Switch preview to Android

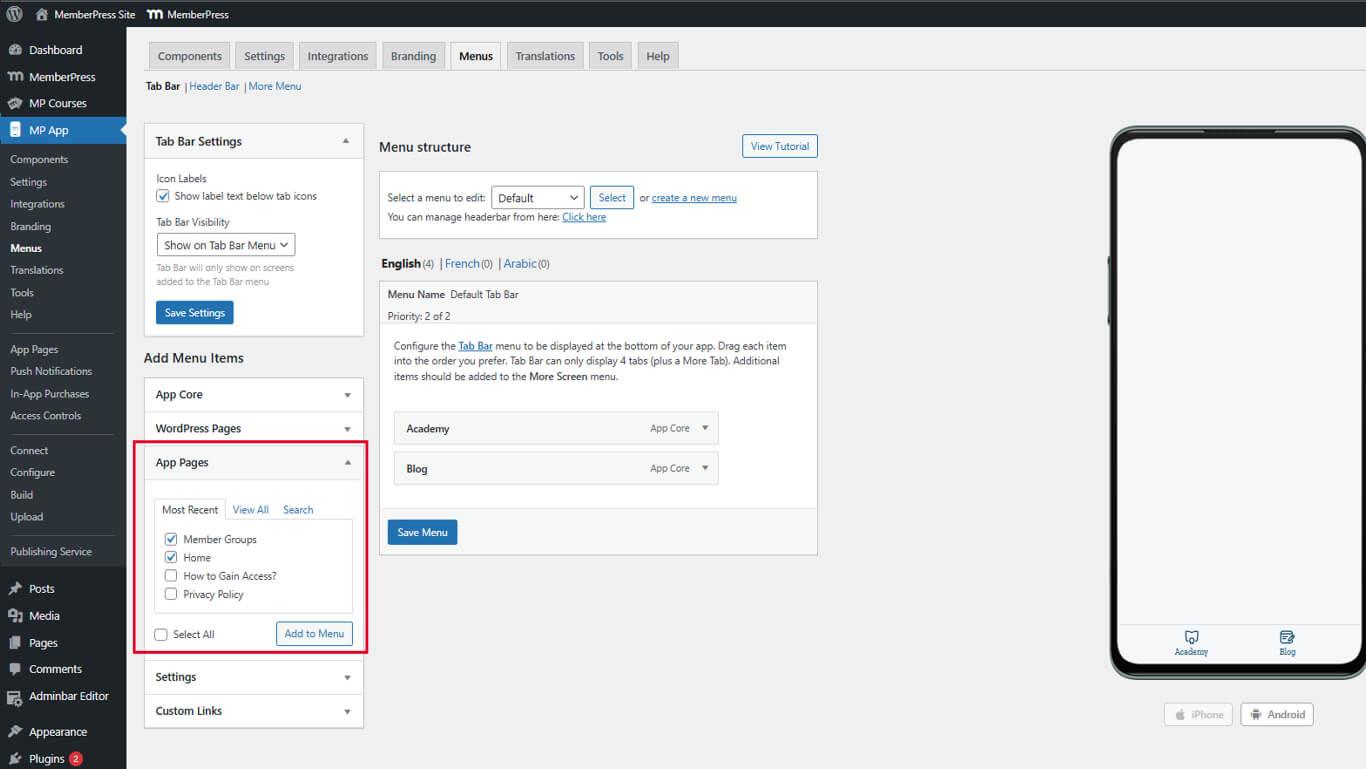coord(1276,714)
